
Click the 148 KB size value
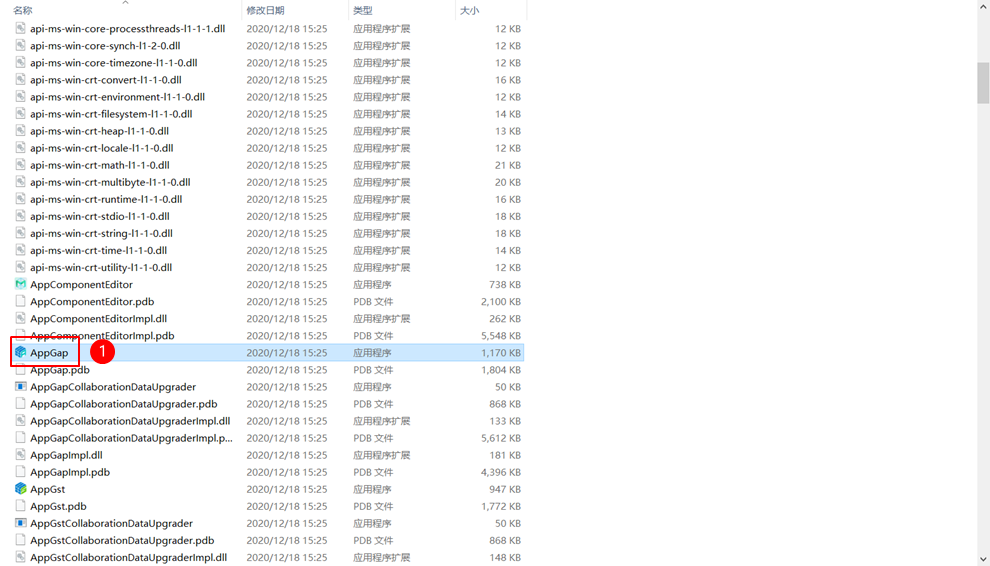coord(505,557)
